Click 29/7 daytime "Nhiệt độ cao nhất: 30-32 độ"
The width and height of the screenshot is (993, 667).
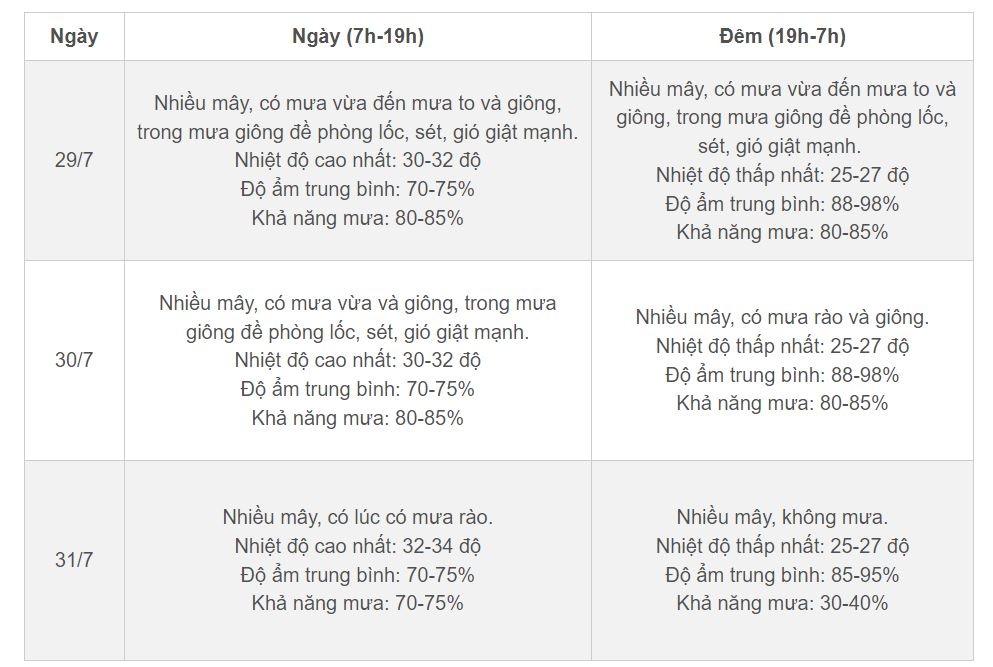[x=357, y=160]
